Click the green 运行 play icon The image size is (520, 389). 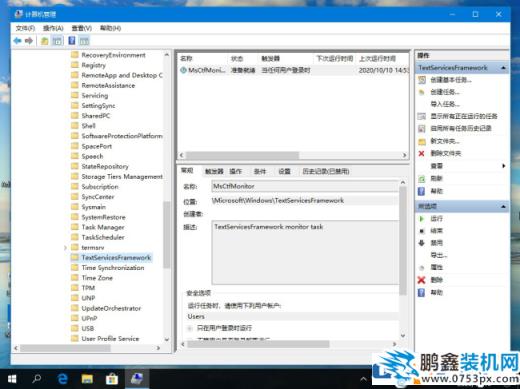[422, 219]
